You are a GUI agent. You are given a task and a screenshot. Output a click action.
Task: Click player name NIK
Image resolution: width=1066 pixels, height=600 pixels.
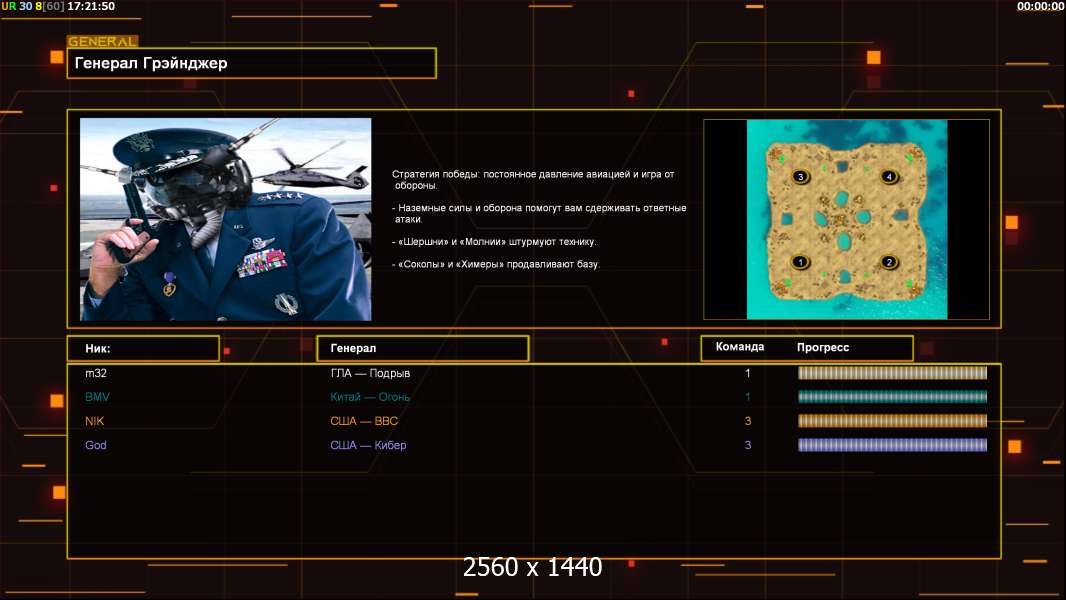94,421
